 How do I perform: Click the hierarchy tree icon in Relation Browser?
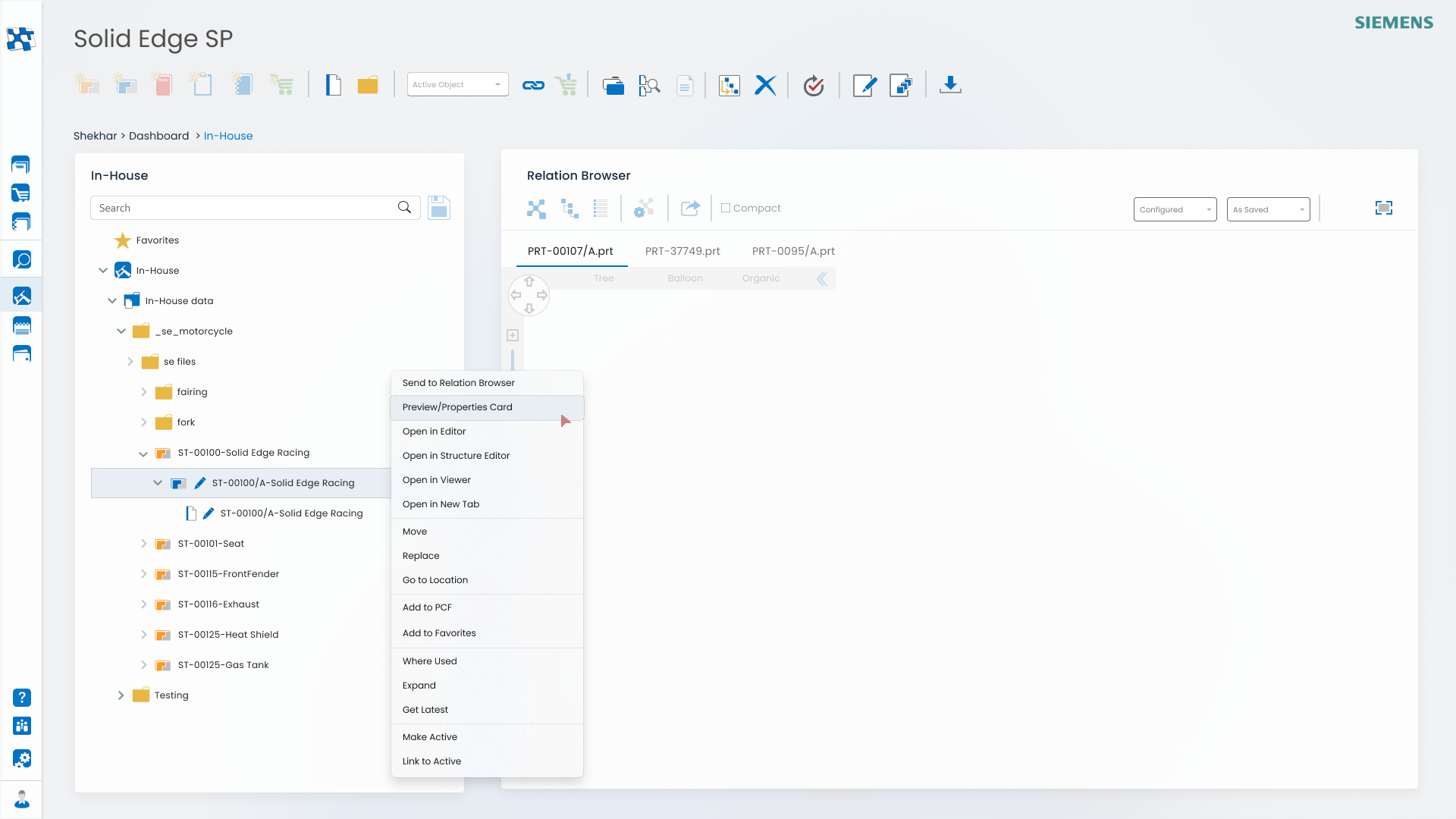tap(570, 209)
